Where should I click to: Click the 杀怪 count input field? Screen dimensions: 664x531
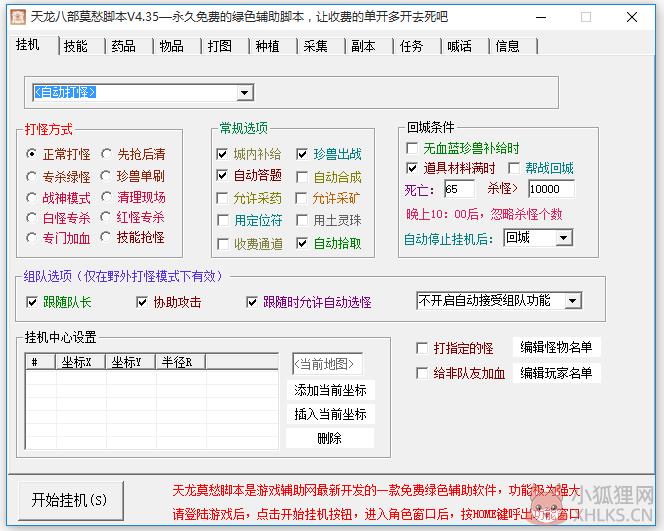click(x=551, y=189)
